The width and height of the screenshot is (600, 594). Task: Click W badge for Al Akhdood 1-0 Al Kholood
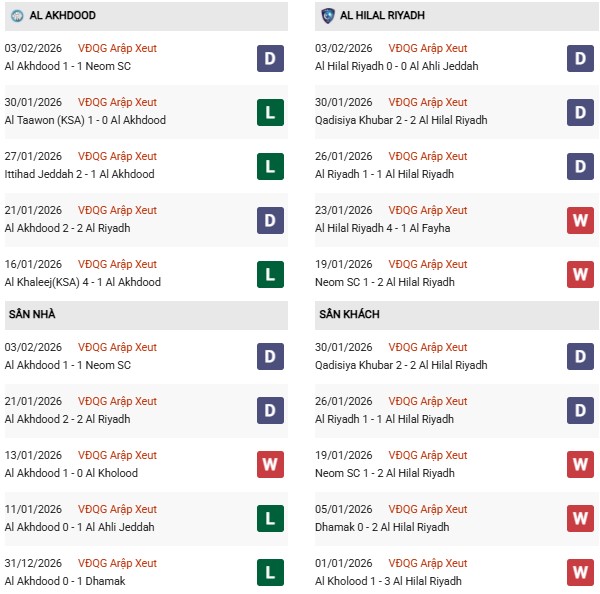pos(270,465)
